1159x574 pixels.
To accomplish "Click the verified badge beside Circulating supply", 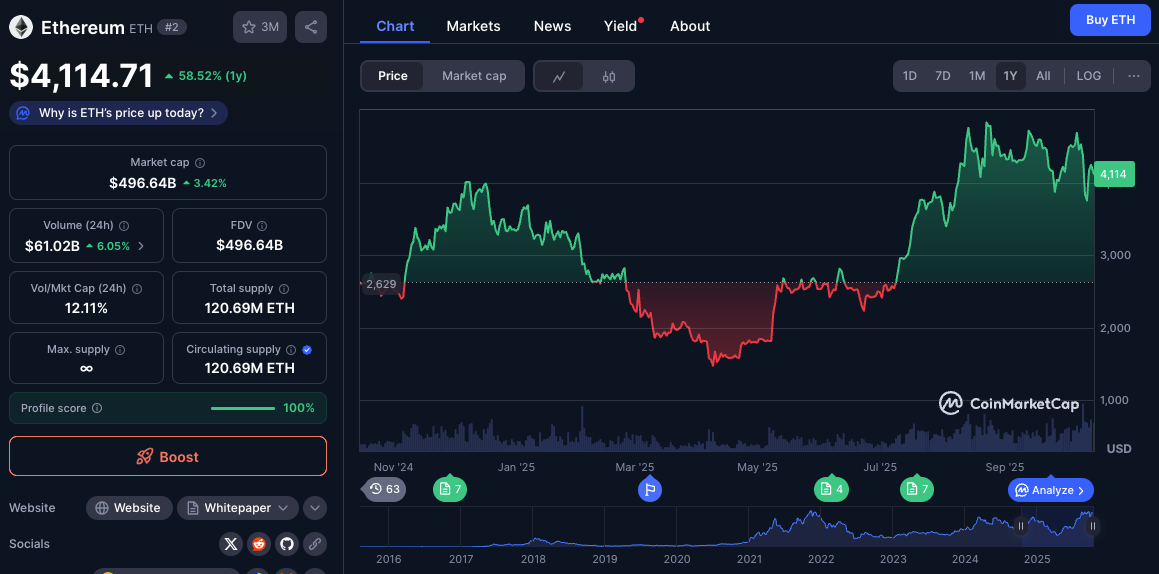I will click(307, 349).
